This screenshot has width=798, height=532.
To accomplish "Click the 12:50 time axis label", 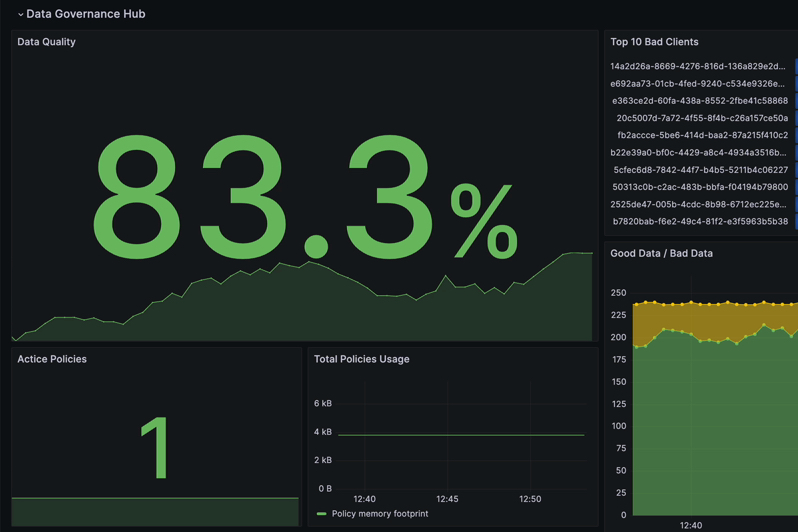I will tap(530, 499).
